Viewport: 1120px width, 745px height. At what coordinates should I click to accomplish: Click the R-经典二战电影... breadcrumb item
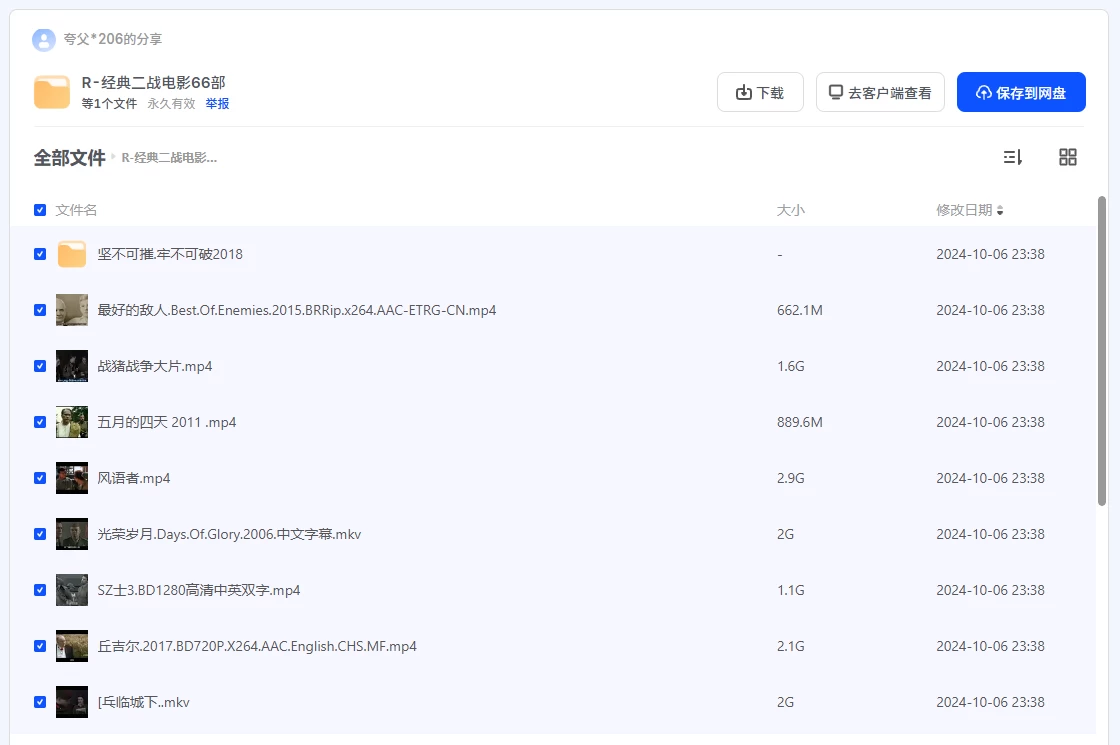169,158
